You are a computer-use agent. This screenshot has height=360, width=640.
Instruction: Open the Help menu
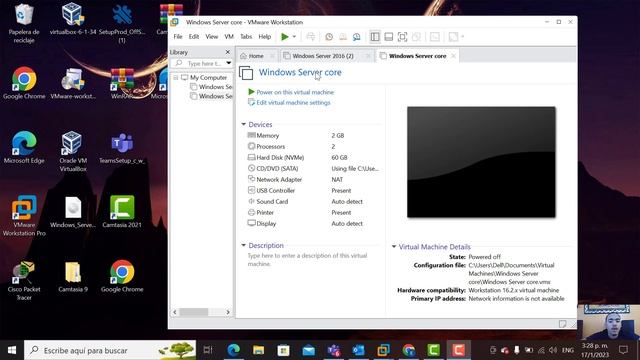(x=264, y=37)
